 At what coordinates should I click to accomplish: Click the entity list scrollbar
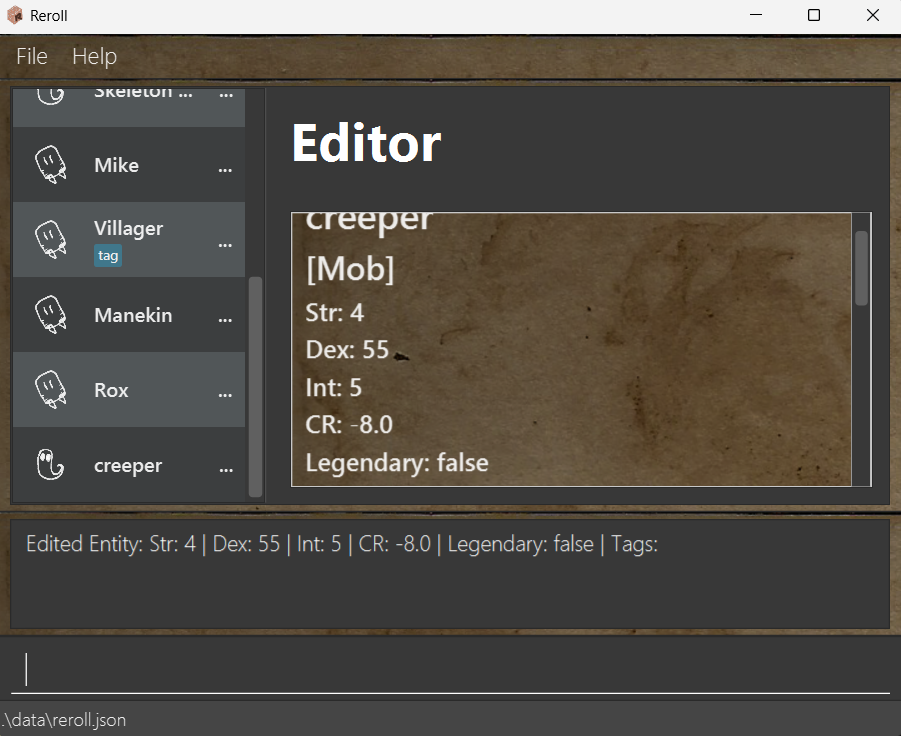click(x=256, y=387)
